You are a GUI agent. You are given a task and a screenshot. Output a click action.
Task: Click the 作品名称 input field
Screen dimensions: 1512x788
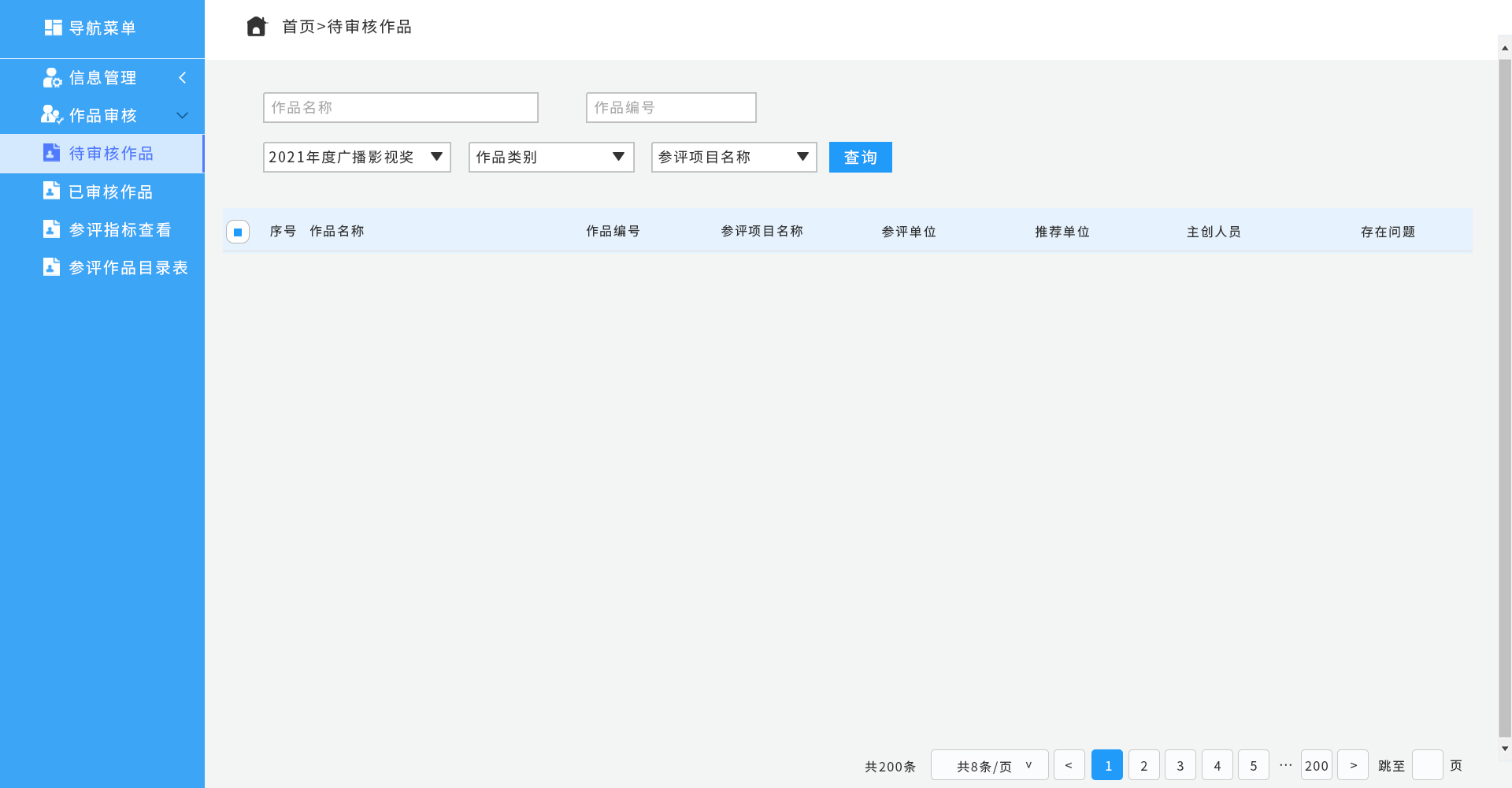(x=400, y=107)
